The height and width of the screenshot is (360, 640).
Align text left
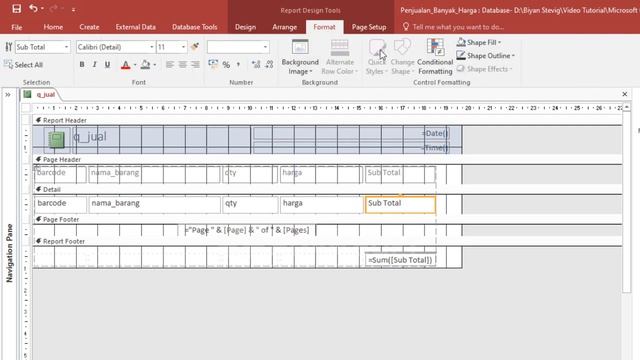pyautogui.click(x=170, y=64)
